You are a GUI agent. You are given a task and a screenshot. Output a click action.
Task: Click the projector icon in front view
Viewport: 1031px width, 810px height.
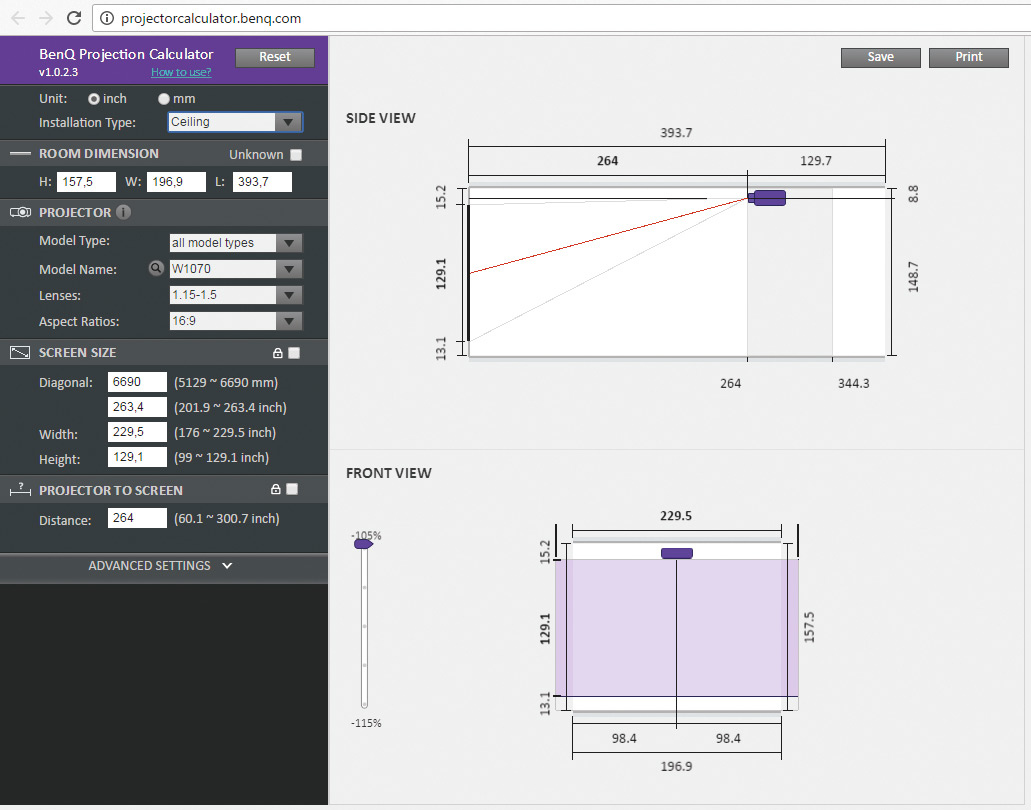pos(677,553)
